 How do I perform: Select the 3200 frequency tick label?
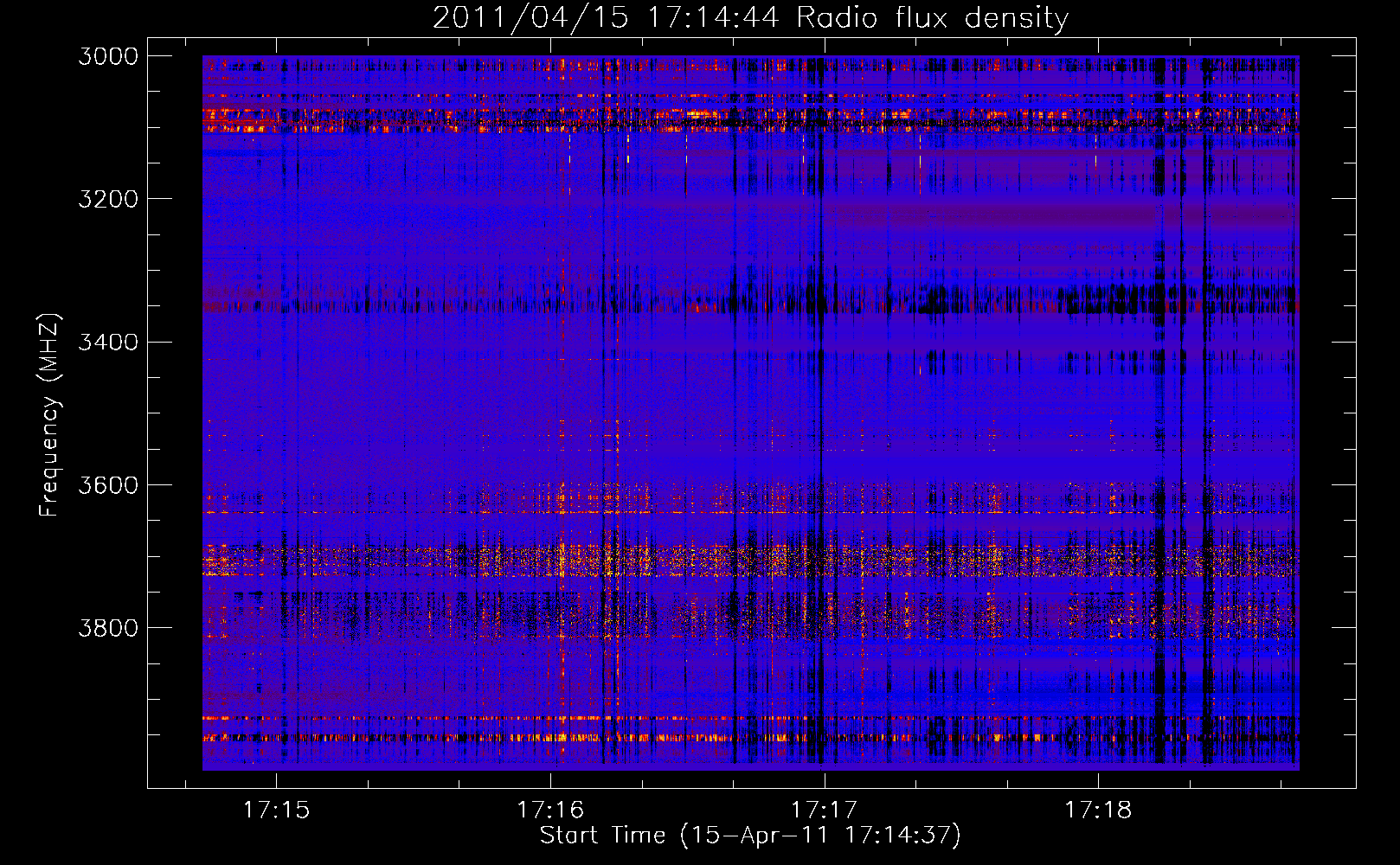click(x=108, y=199)
